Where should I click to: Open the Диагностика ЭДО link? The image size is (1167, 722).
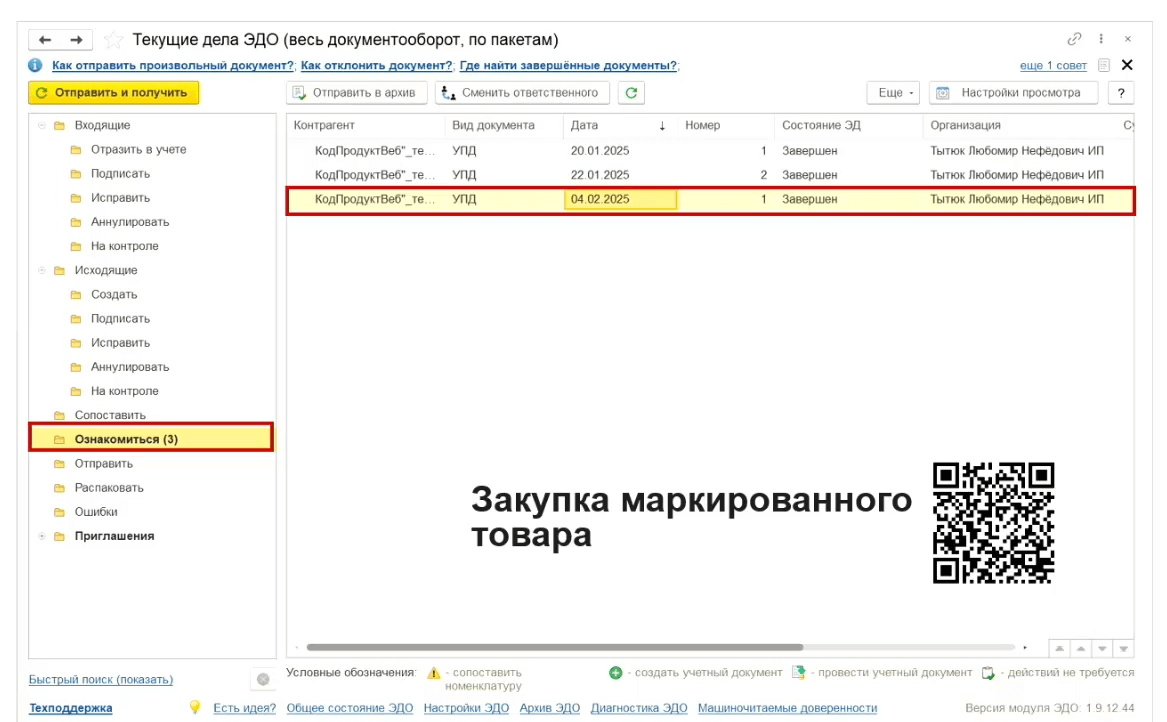point(638,708)
